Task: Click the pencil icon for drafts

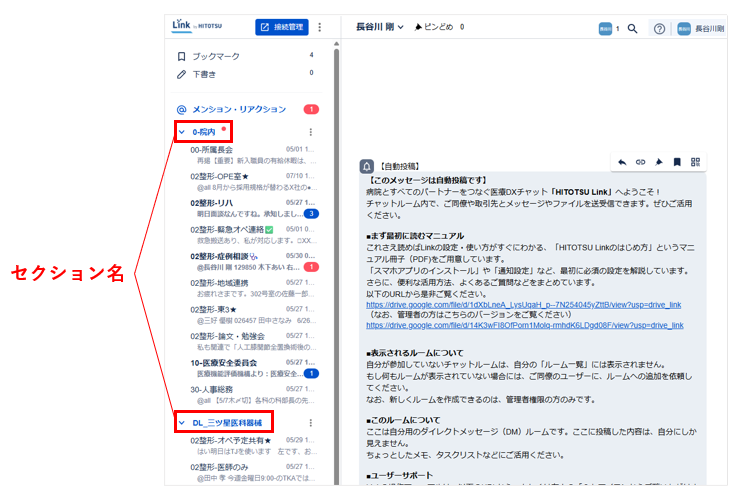Action: (181, 74)
